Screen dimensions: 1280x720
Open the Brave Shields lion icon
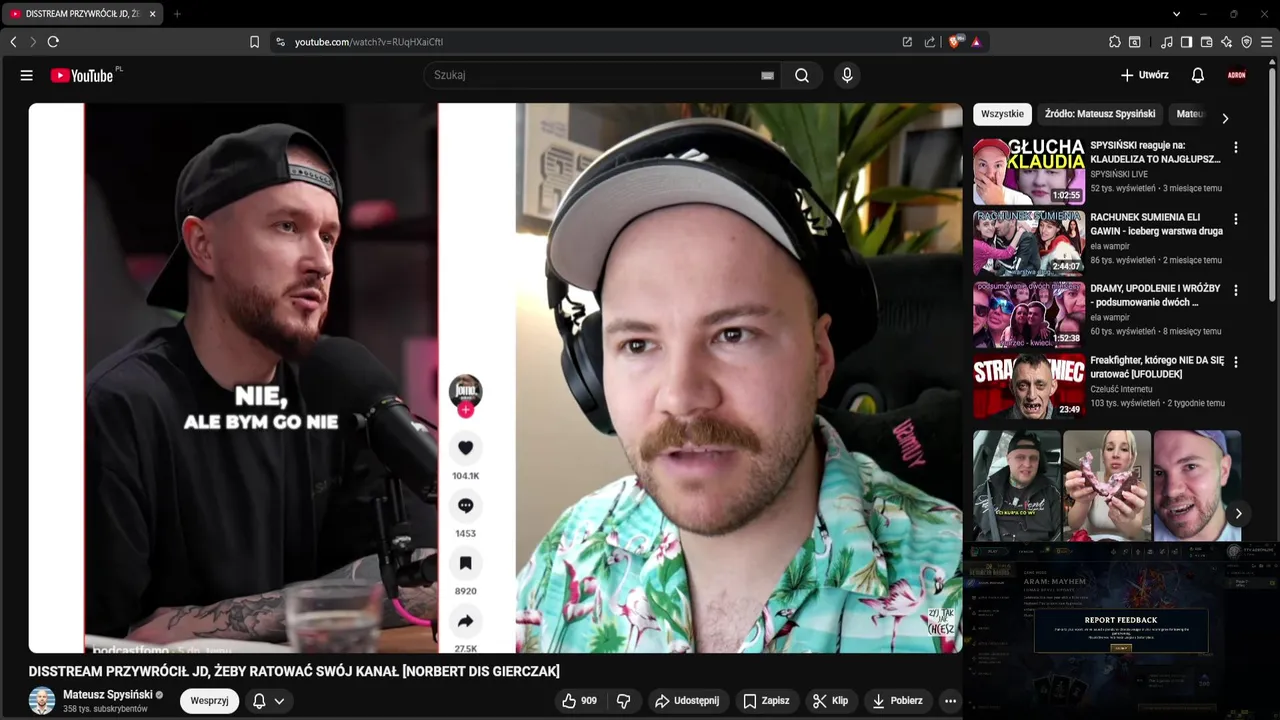tap(954, 42)
